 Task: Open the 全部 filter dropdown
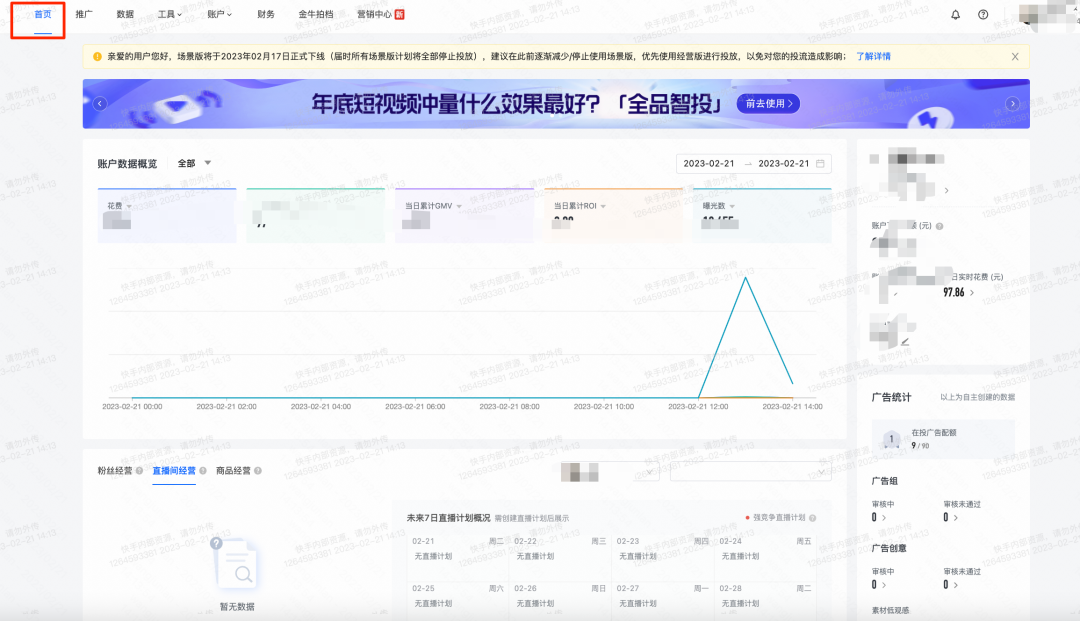coord(194,164)
